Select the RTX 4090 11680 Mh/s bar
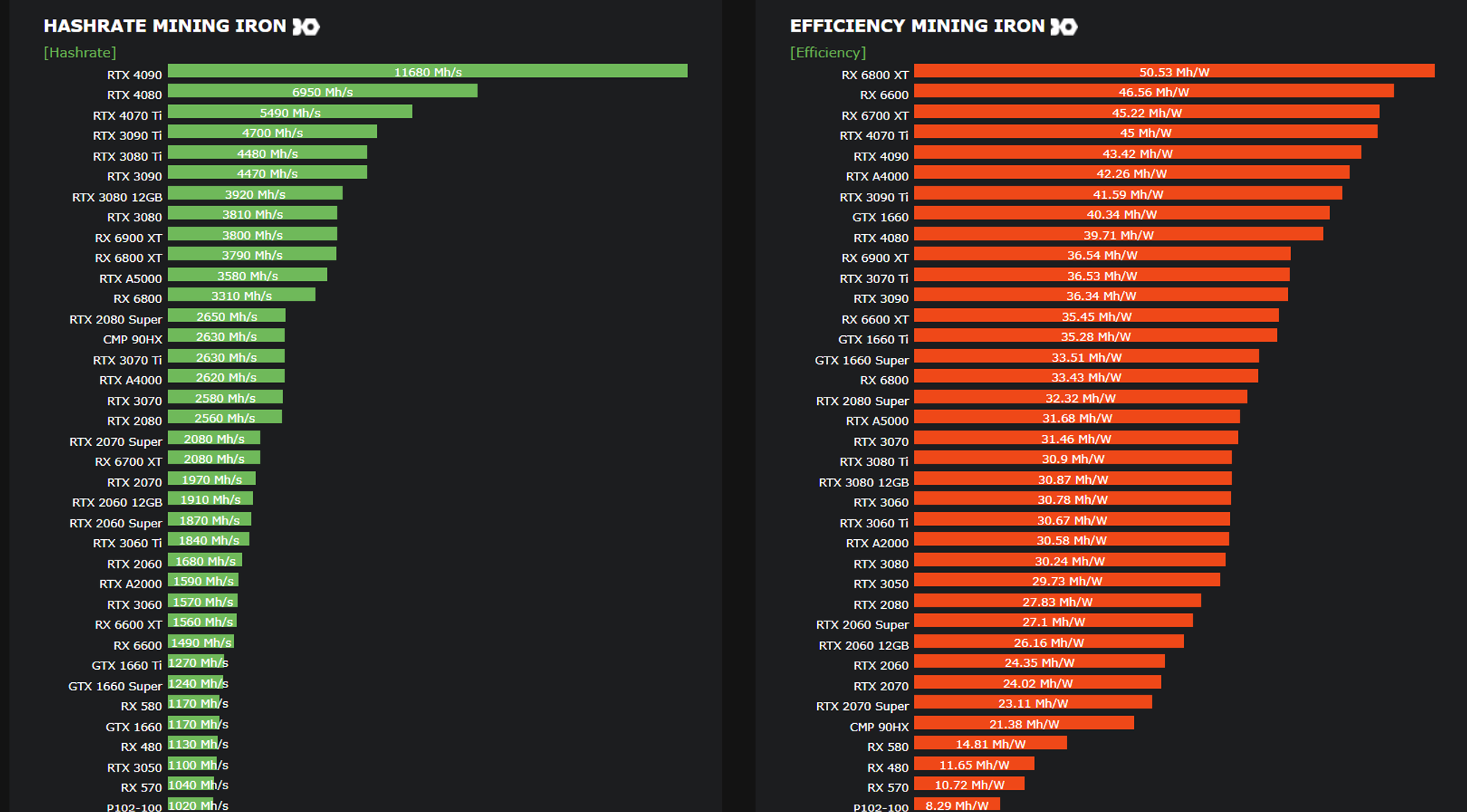Image resolution: width=1467 pixels, height=812 pixels. click(428, 71)
